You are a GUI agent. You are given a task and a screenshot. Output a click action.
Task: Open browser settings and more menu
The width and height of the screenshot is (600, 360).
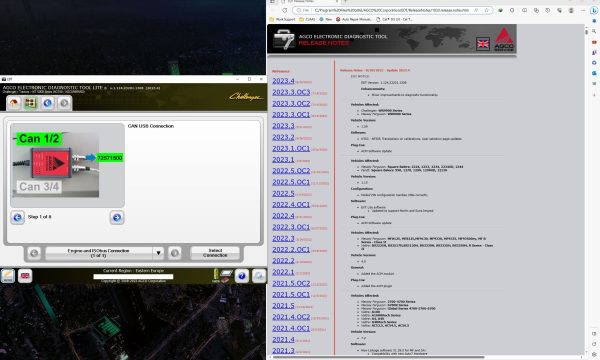583,10
